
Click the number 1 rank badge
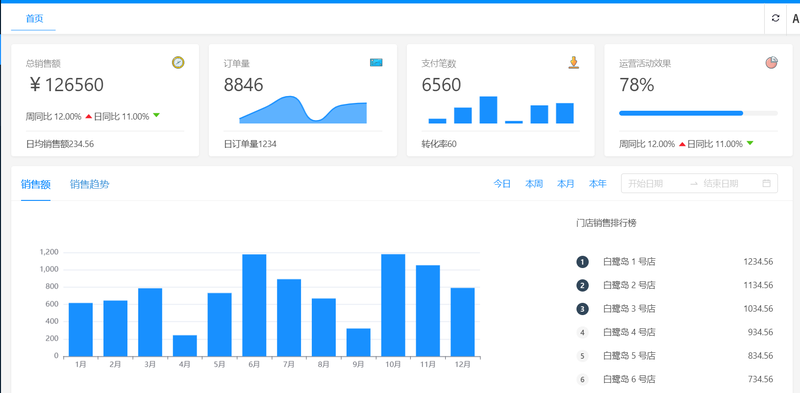coord(583,262)
